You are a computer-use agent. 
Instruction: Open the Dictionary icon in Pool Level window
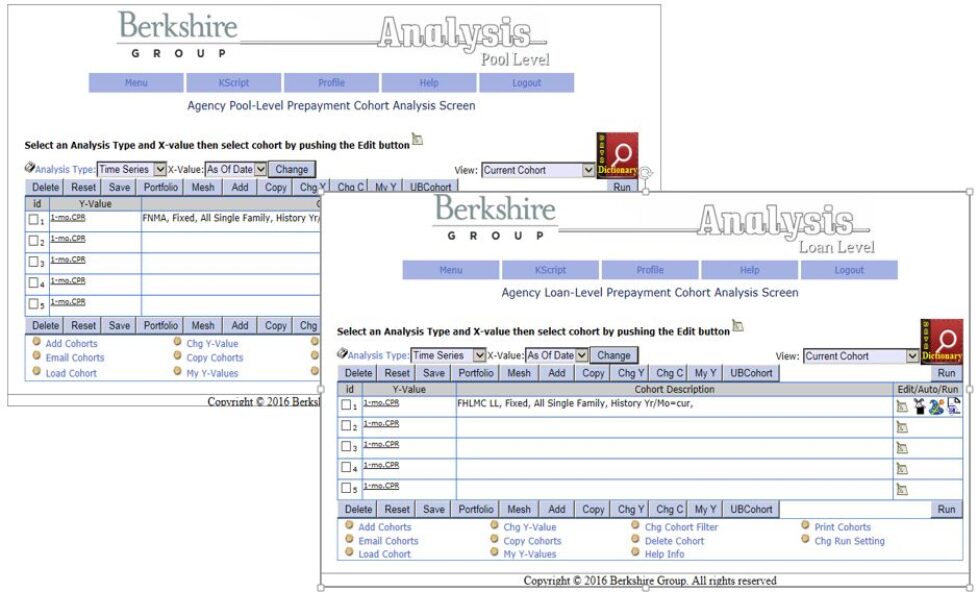pyautogui.click(x=617, y=155)
